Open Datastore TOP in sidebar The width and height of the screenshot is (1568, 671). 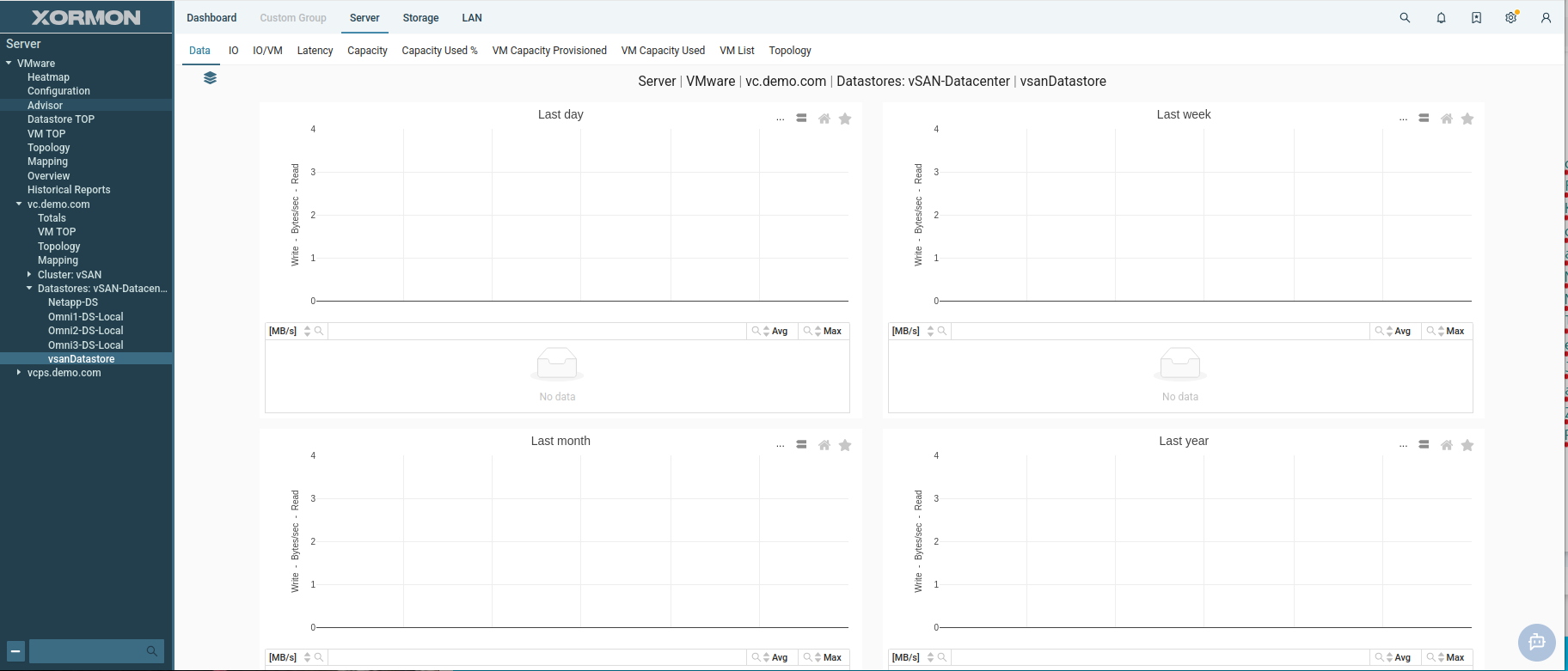tap(61, 119)
